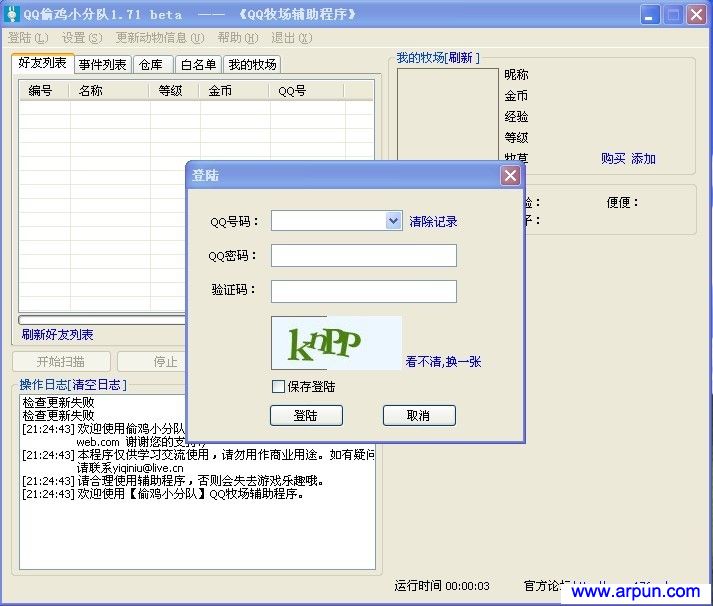Click the friend list horizontal scrollbar
This screenshot has height=606, width=713.
point(102,320)
